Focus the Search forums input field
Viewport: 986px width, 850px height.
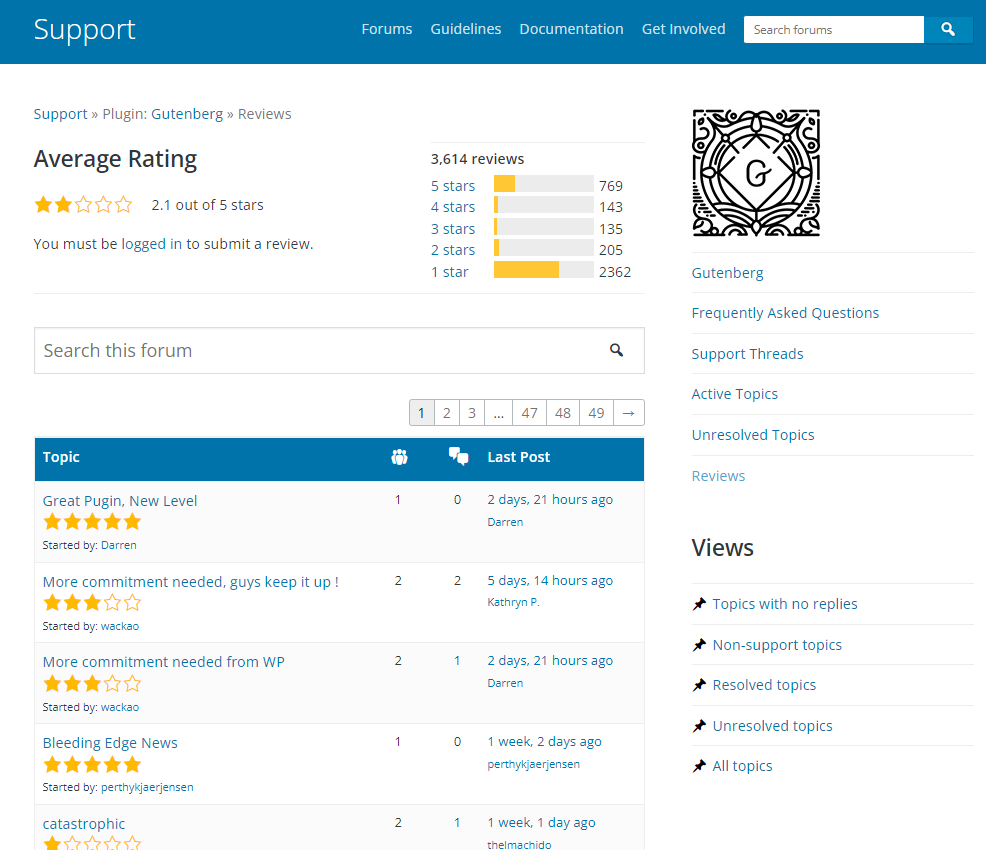pos(834,30)
